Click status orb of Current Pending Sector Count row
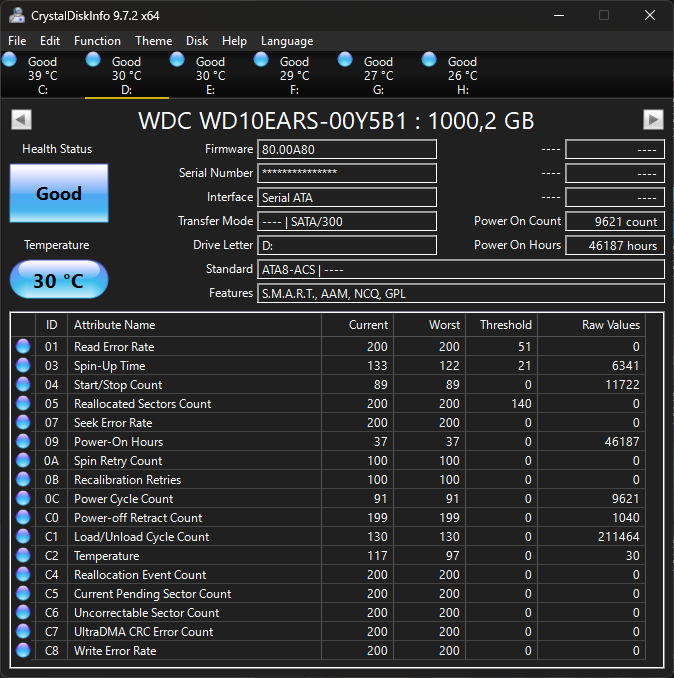This screenshot has height=678, width=674. coord(23,594)
